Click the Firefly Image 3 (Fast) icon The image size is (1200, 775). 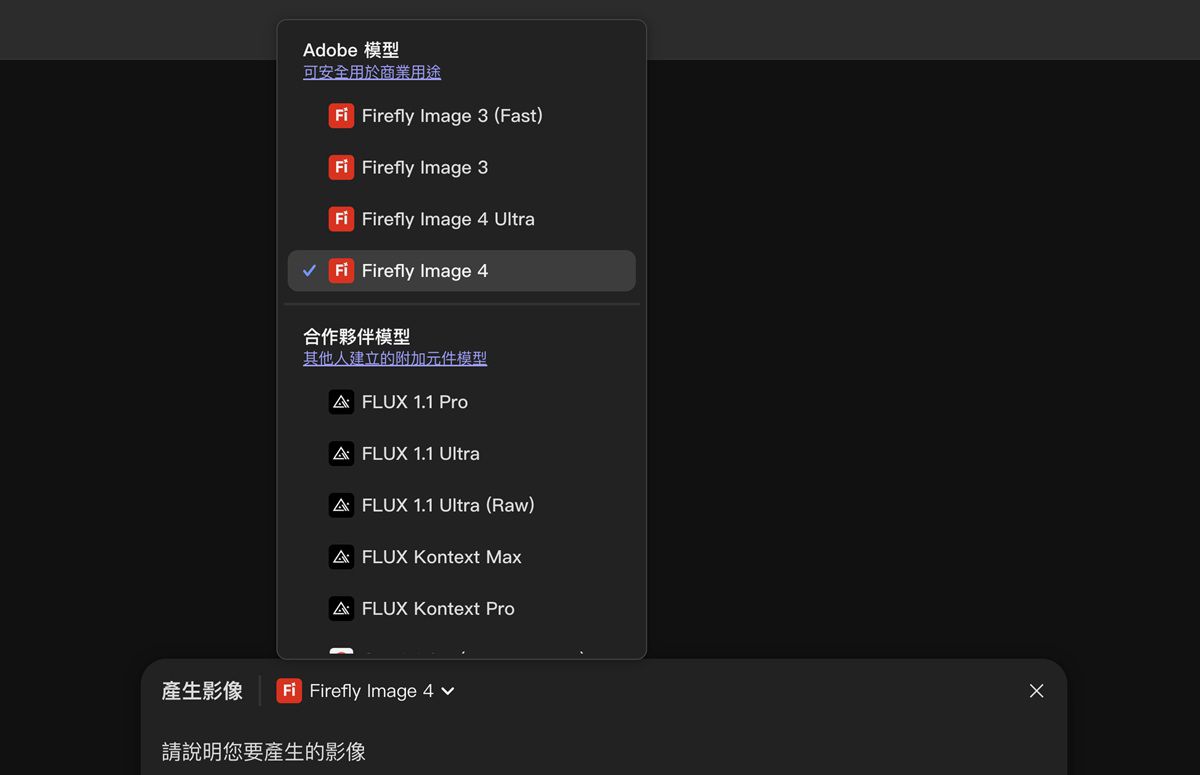point(341,116)
